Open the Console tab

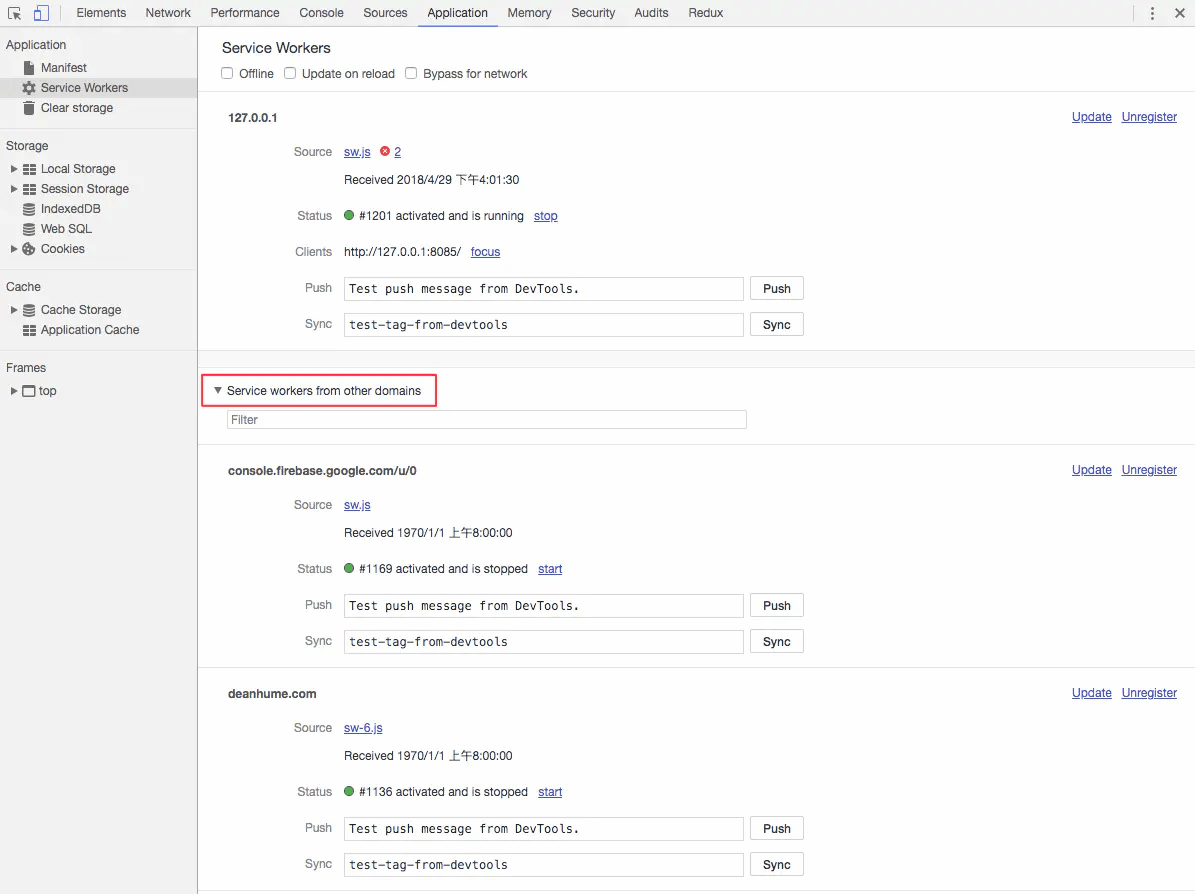(321, 13)
